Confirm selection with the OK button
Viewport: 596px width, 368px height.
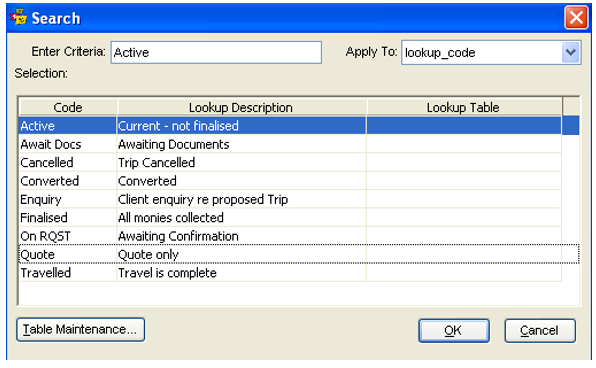click(x=453, y=330)
